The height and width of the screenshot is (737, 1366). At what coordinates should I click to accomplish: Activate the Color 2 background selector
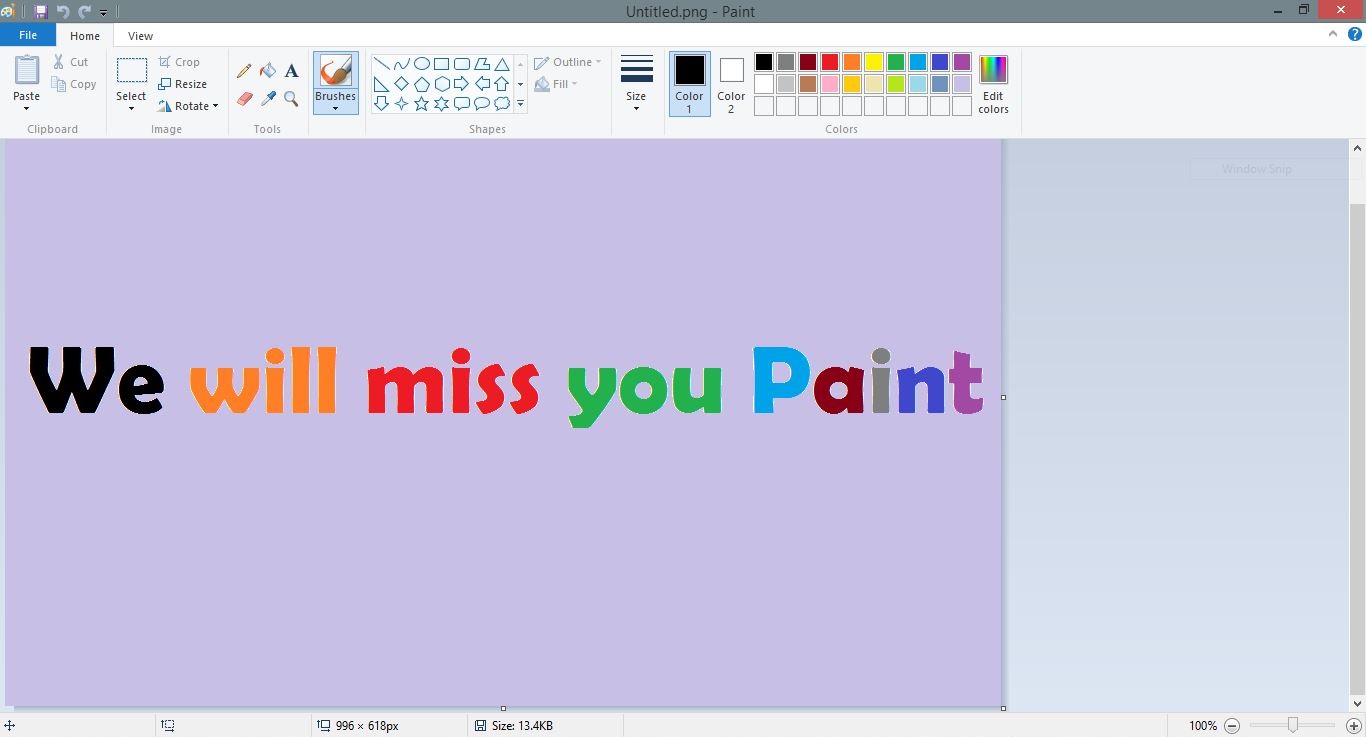731,83
